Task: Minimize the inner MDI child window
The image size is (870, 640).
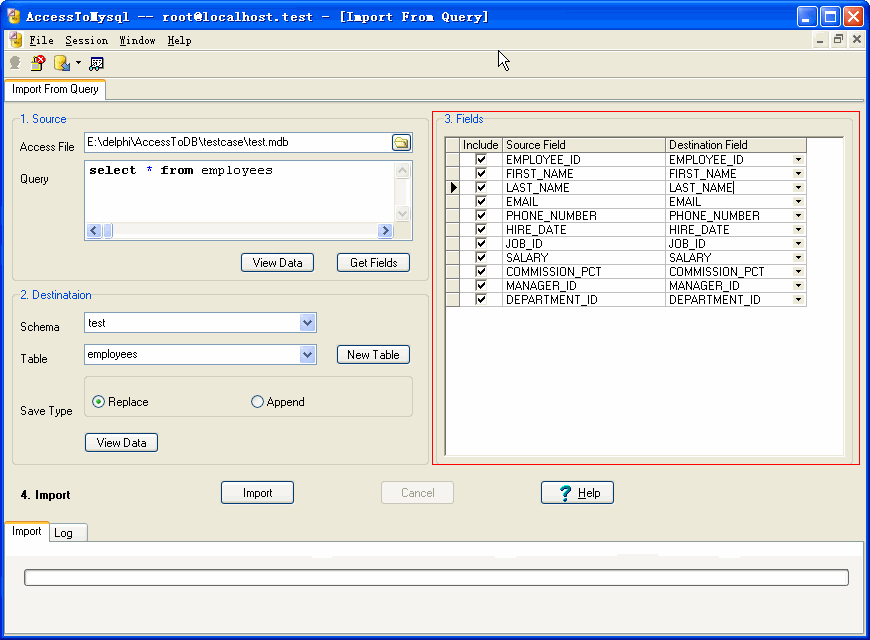Action: [x=820, y=39]
